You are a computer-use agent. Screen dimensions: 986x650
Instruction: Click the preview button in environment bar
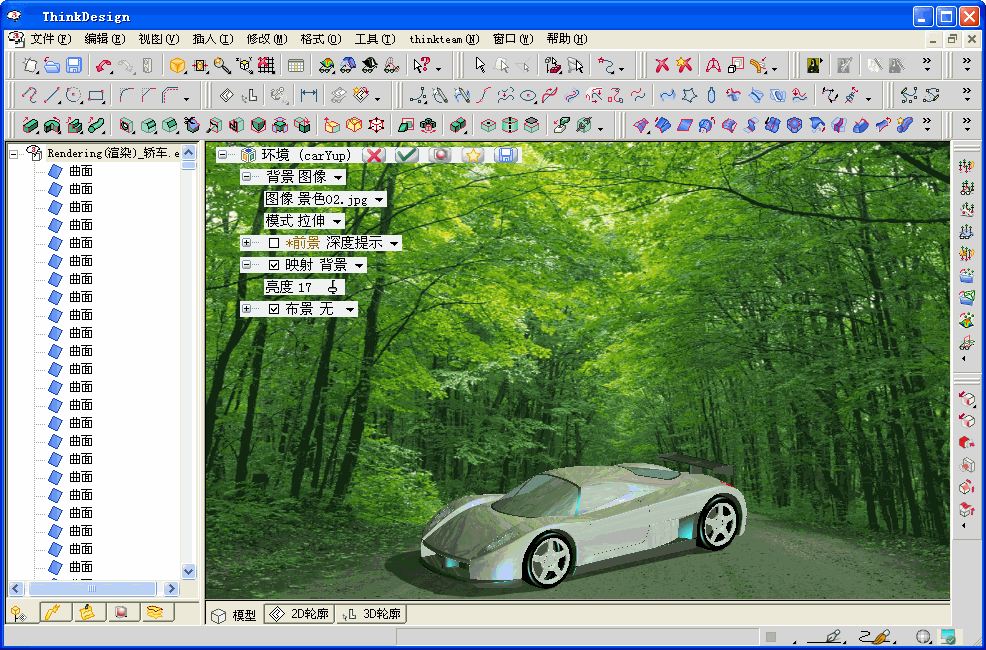[x=440, y=155]
